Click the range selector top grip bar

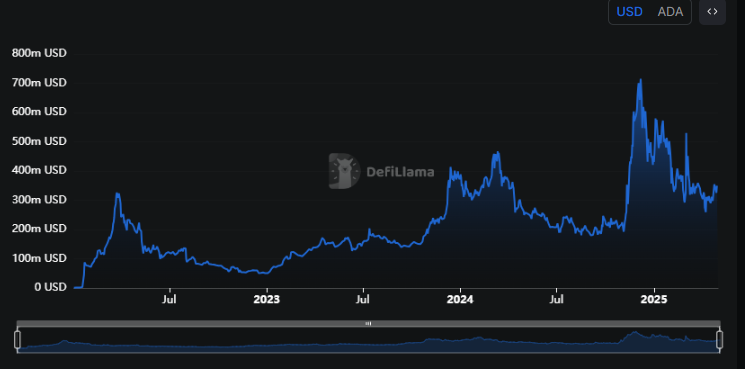pyautogui.click(x=369, y=323)
